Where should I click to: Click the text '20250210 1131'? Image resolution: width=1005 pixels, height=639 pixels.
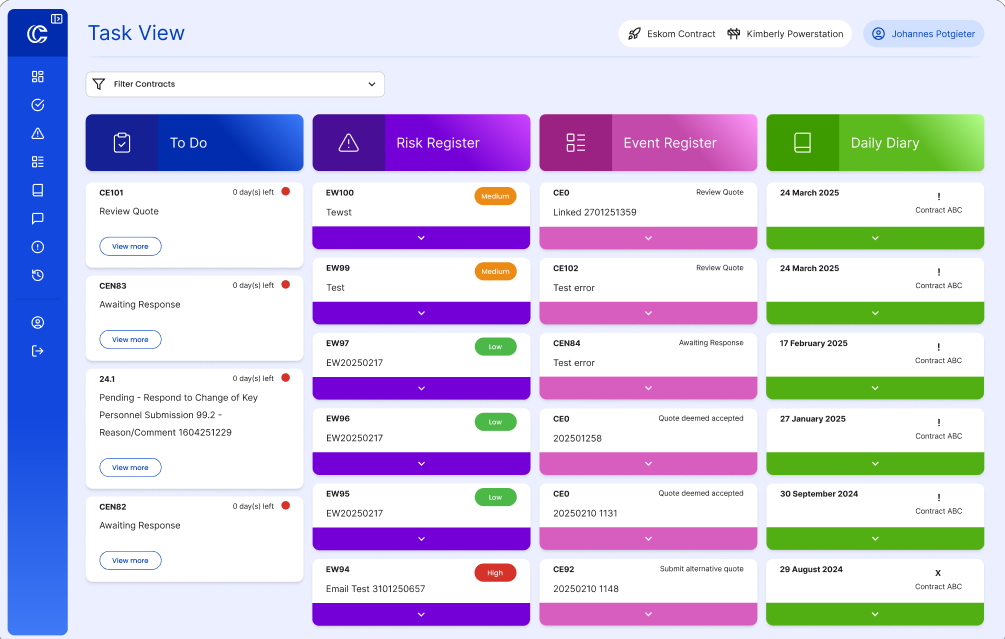point(585,513)
